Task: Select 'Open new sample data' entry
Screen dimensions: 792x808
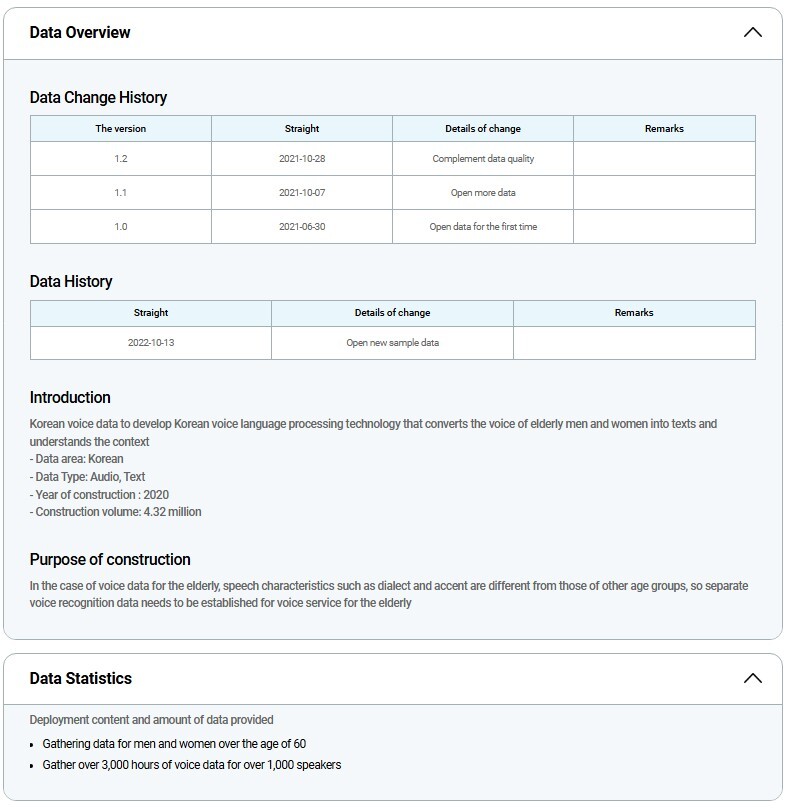Action: click(392, 343)
